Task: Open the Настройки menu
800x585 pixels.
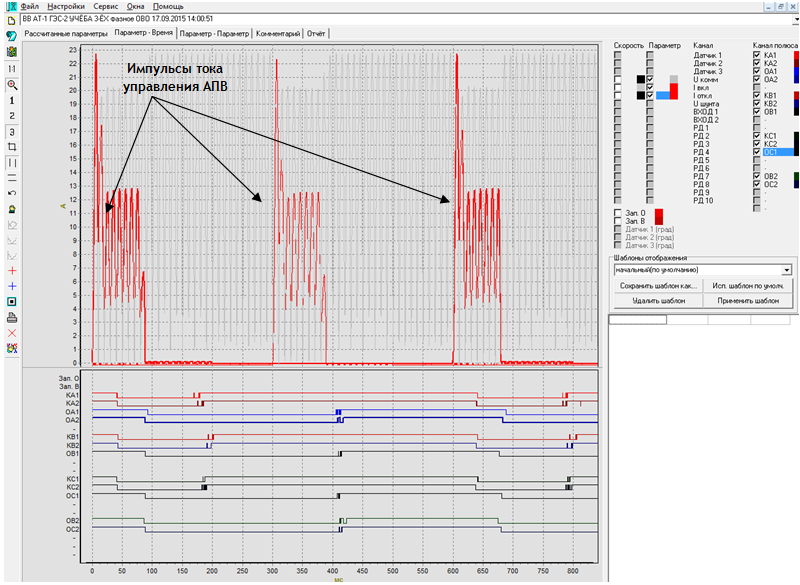Action: pos(66,6)
